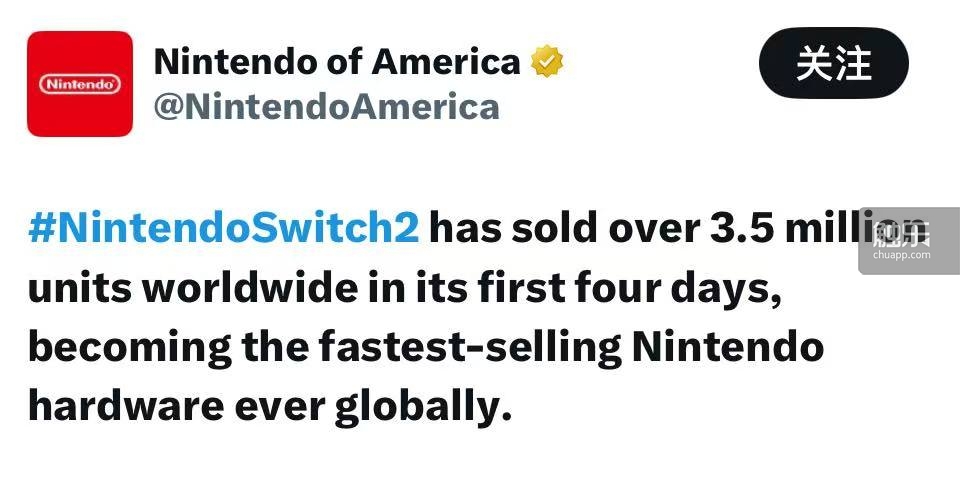Screen dimensions: 960x482
Task: Click the gold verified checkmark badge
Action: click(x=547, y=61)
